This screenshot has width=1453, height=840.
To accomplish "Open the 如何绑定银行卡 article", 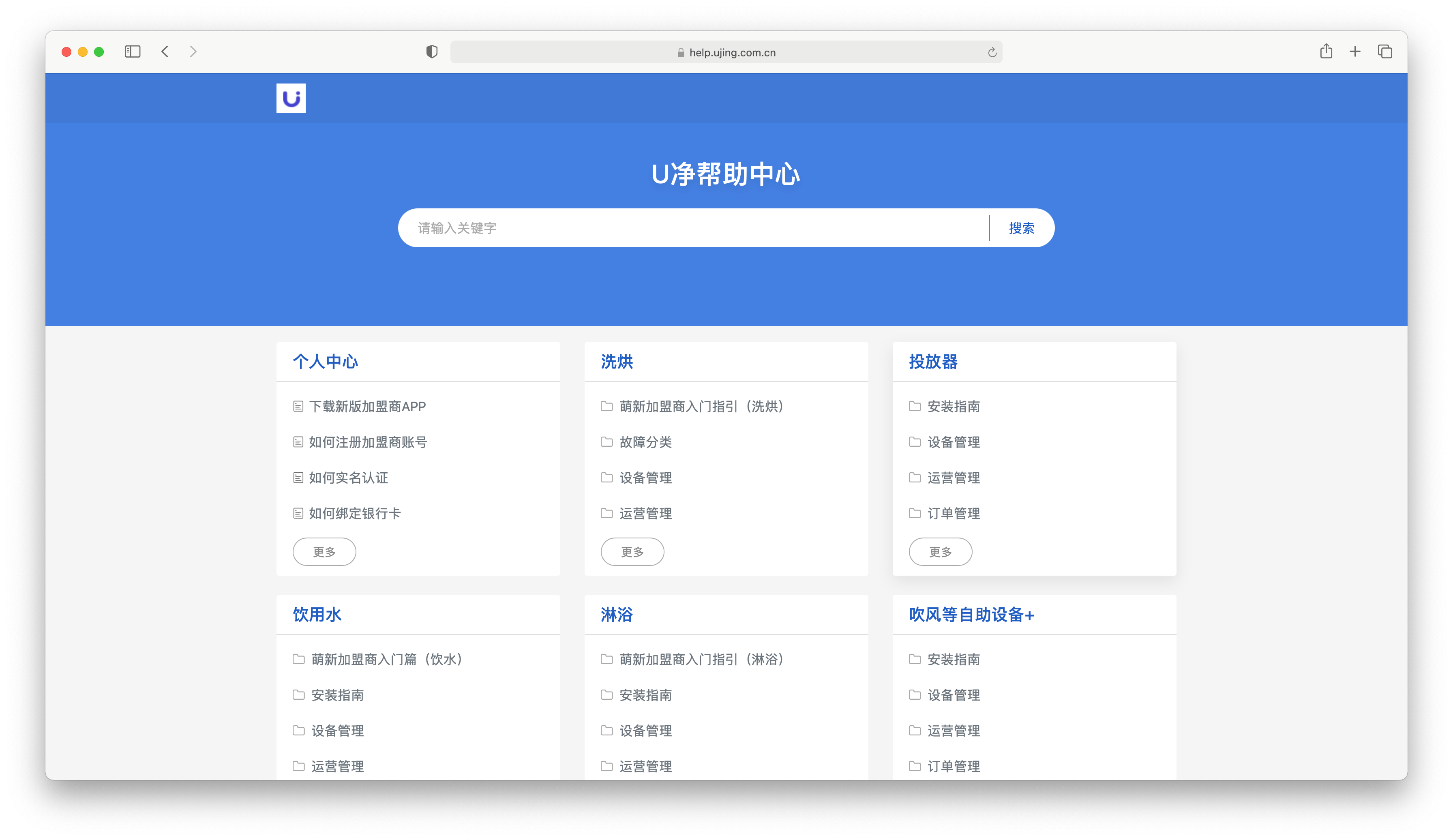I will (x=355, y=513).
